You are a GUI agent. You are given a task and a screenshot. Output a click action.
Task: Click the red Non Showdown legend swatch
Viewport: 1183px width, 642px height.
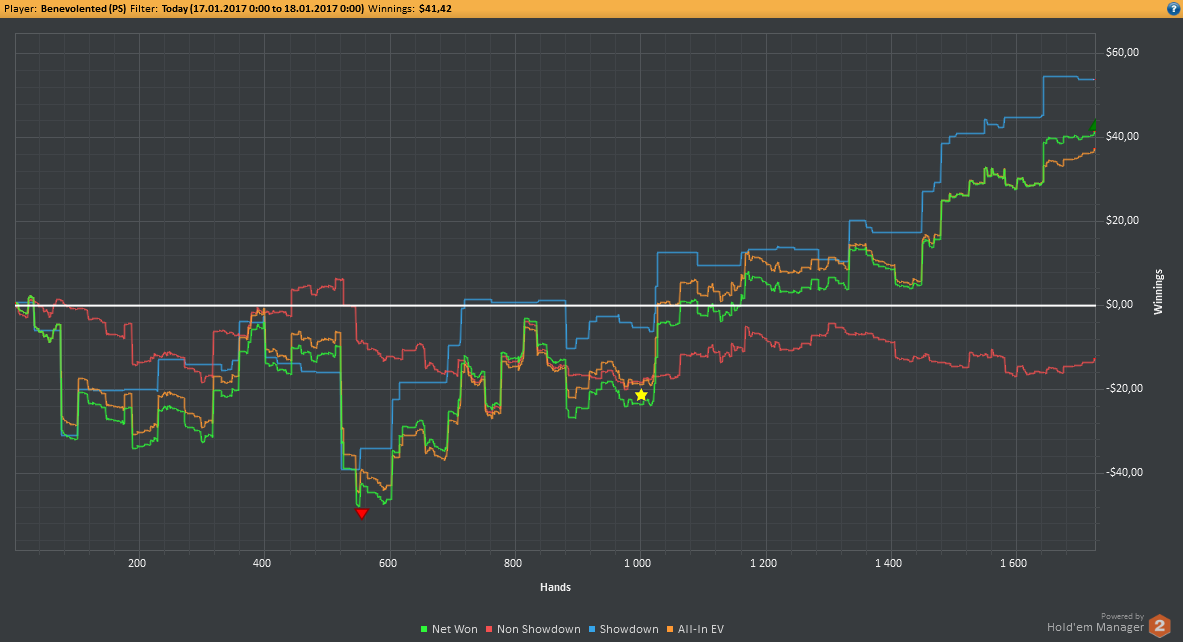[489, 629]
